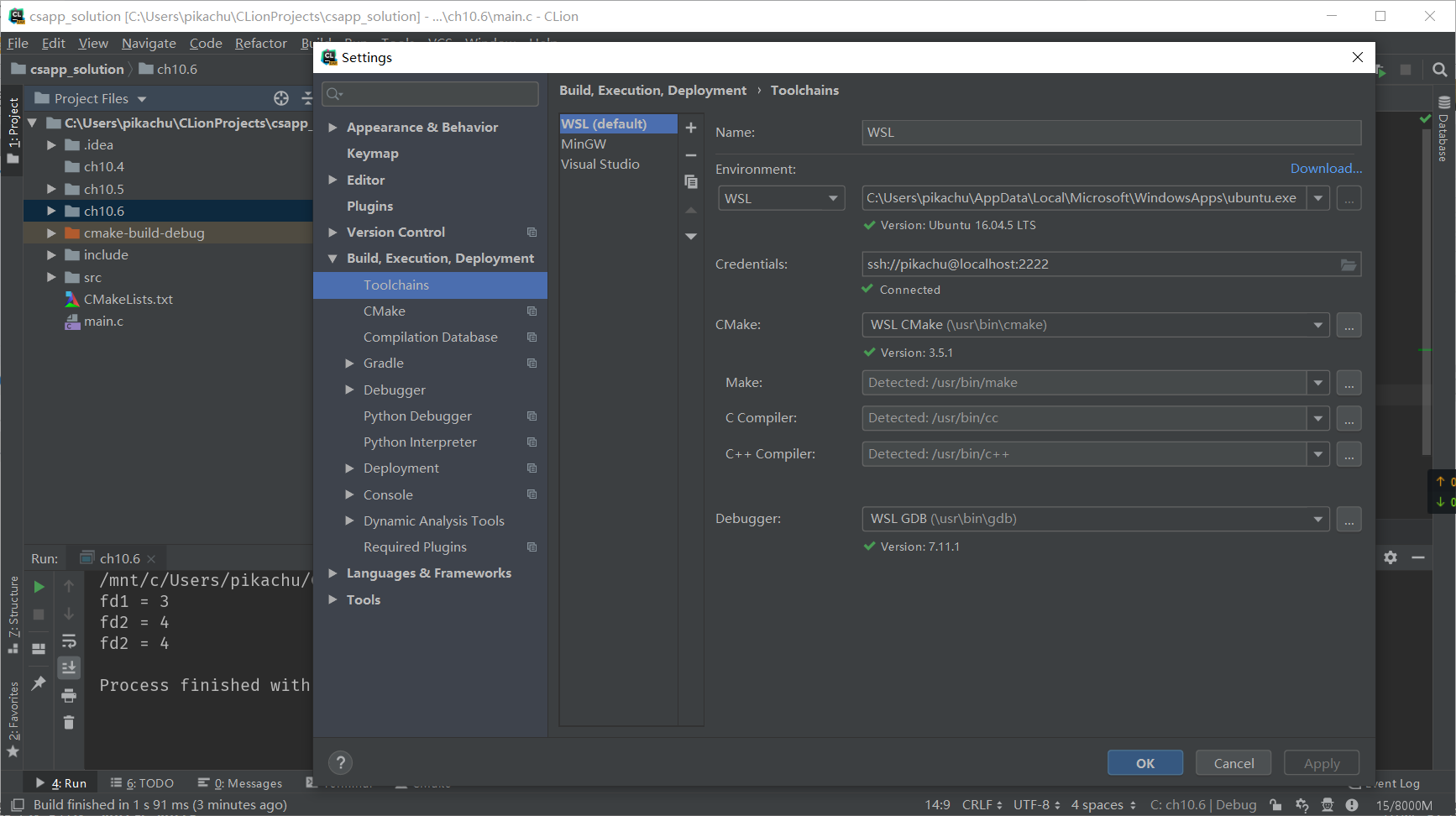Image resolution: width=1456 pixels, height=816 pixels.
Task: Remove selected toolchain with minus icon
Action: point(691,155)
